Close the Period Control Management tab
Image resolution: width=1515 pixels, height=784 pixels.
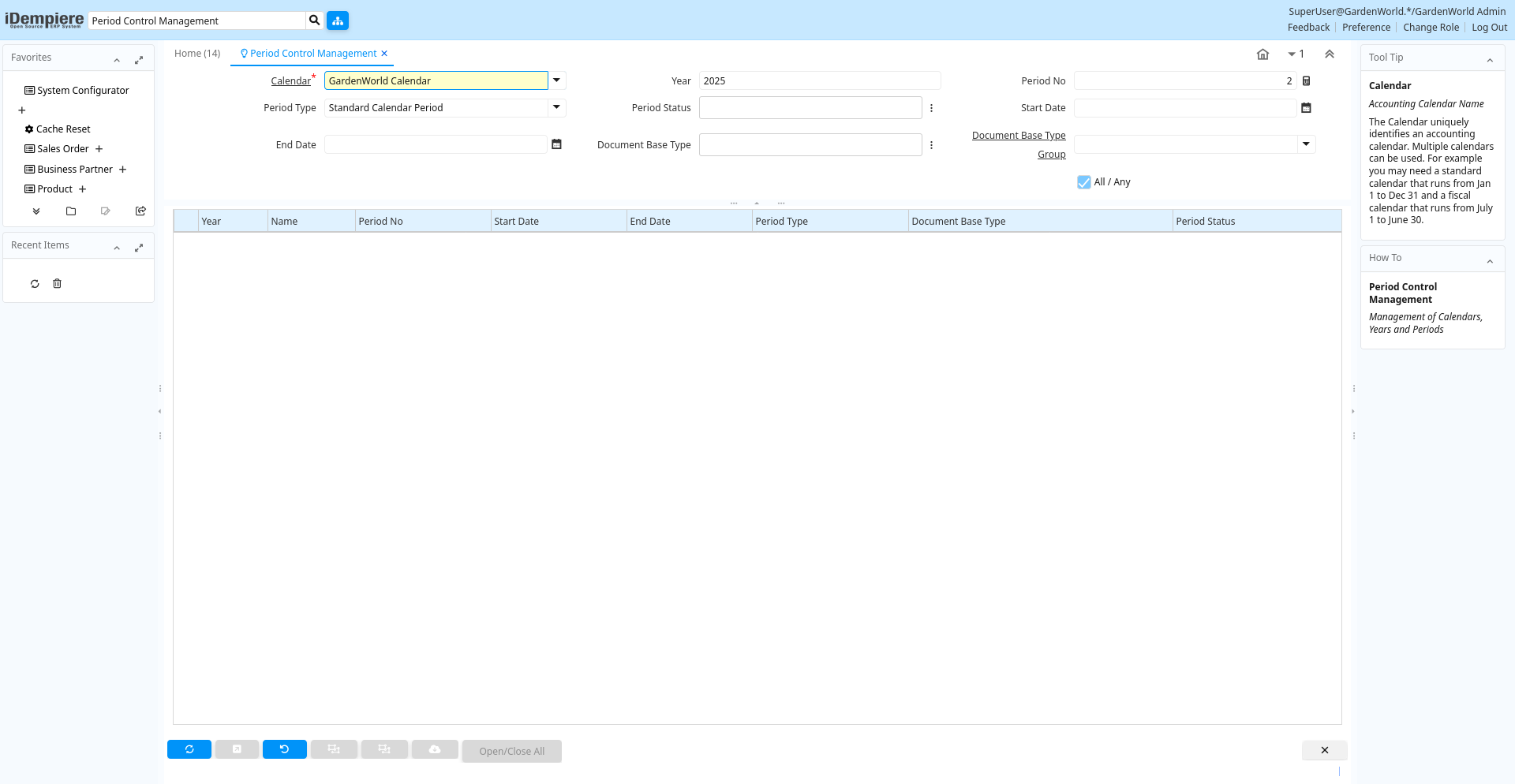(x=384, y=54)
